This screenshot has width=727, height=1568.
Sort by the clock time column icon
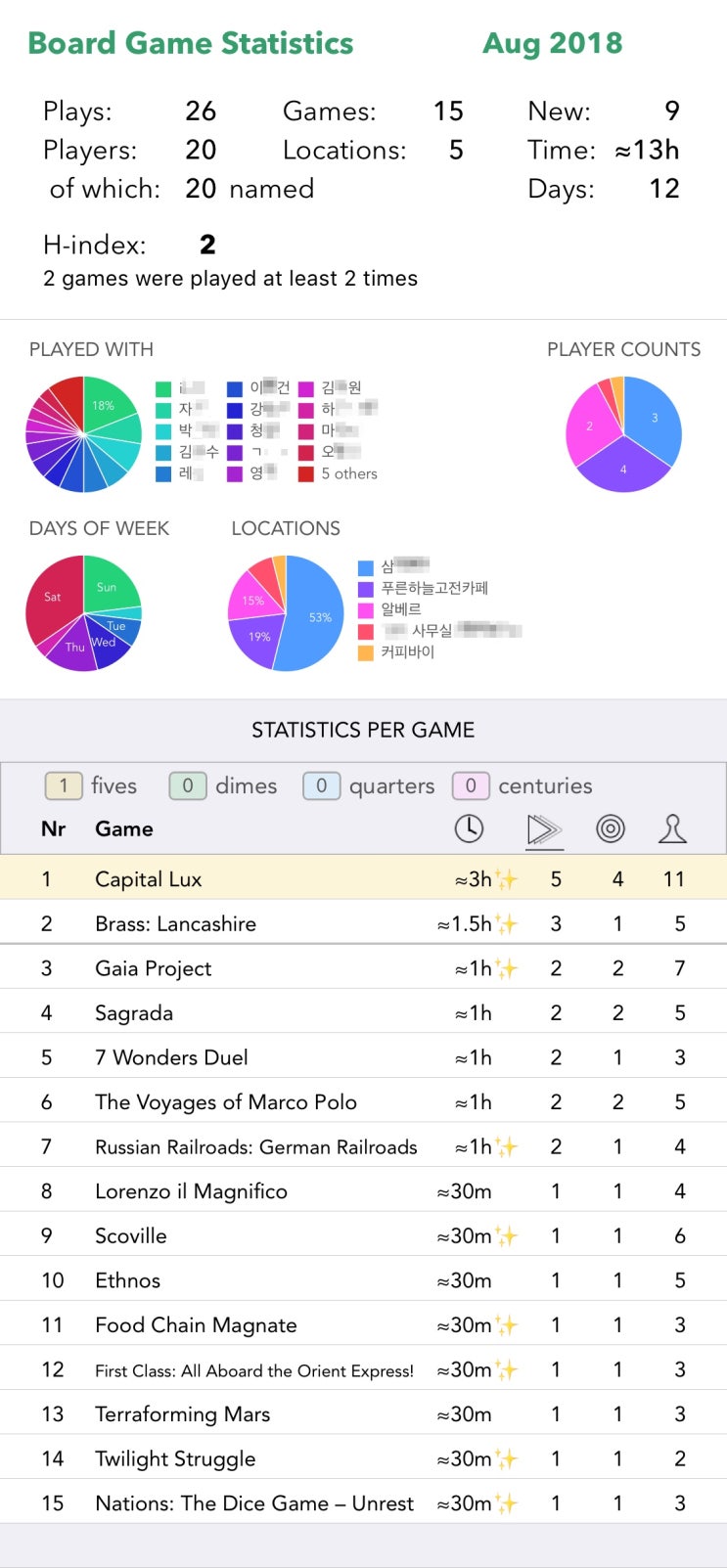(x=470, y=829)
